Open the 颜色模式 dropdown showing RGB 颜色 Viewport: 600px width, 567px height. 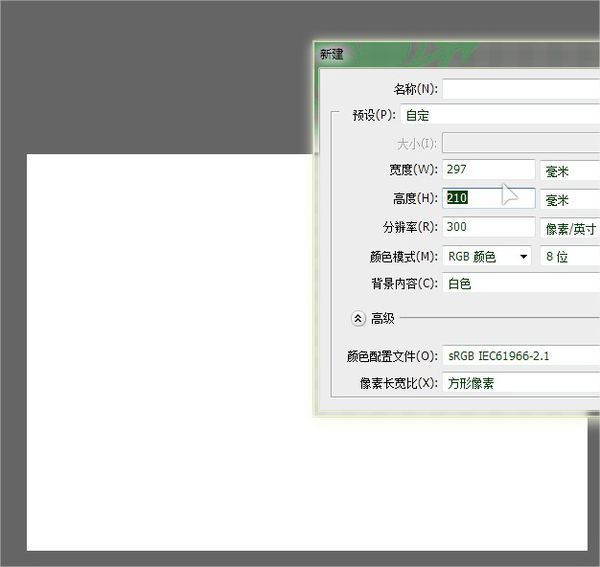pyautogui.click(x=487, y=256)
